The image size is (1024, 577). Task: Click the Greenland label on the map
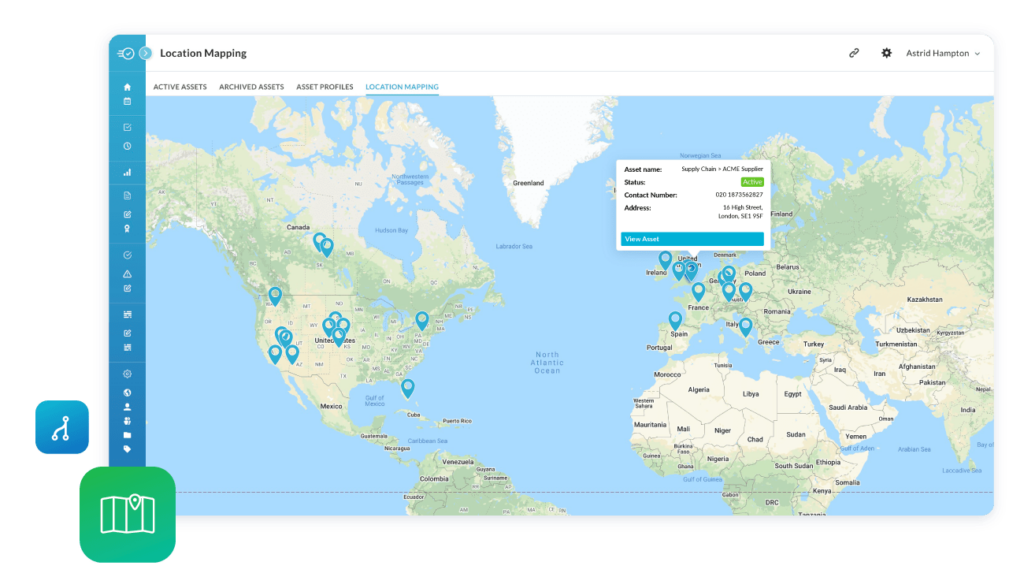(528, 183)
